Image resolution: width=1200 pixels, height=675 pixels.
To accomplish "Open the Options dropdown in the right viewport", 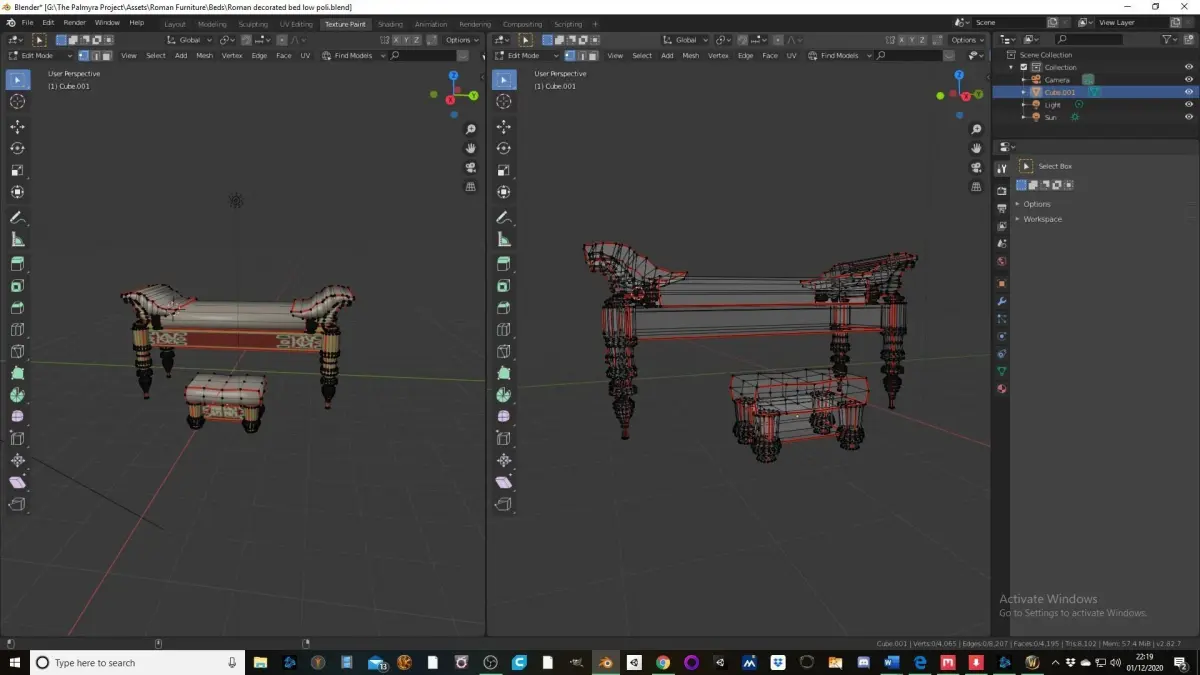I will pyautogui.click(x=968, y=40).
